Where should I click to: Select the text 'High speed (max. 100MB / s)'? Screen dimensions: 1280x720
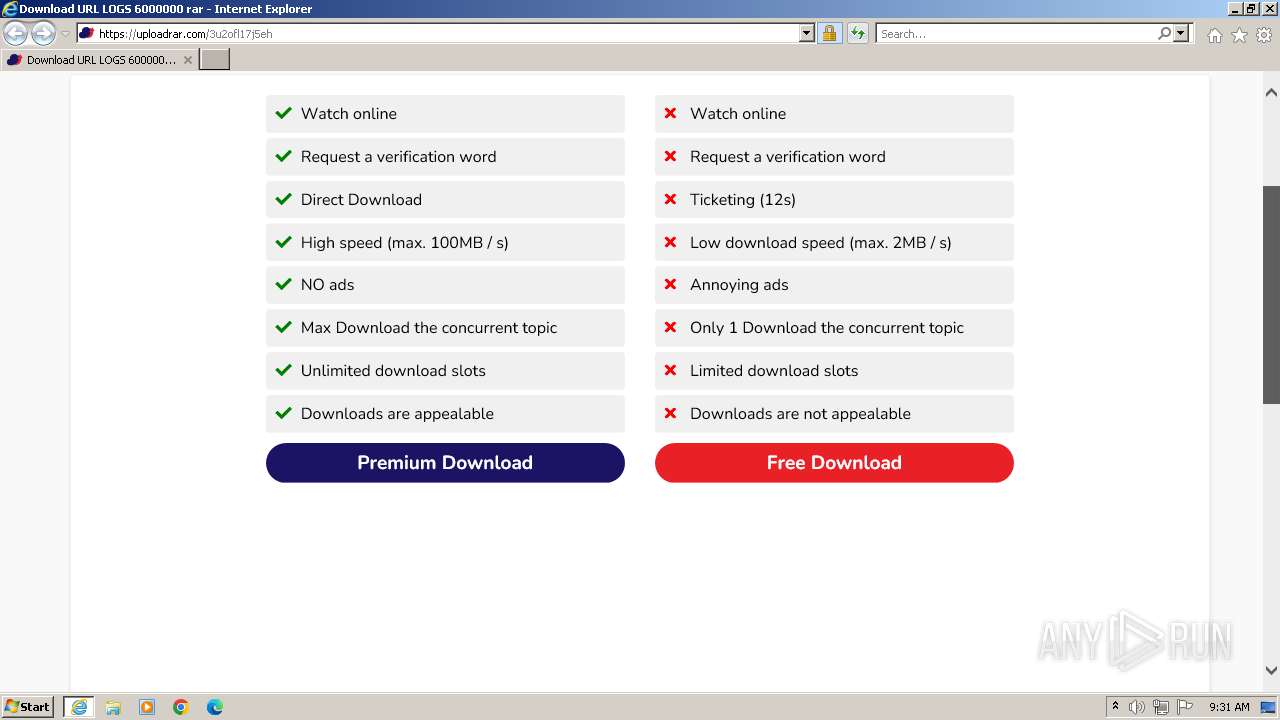pos(405,242)
